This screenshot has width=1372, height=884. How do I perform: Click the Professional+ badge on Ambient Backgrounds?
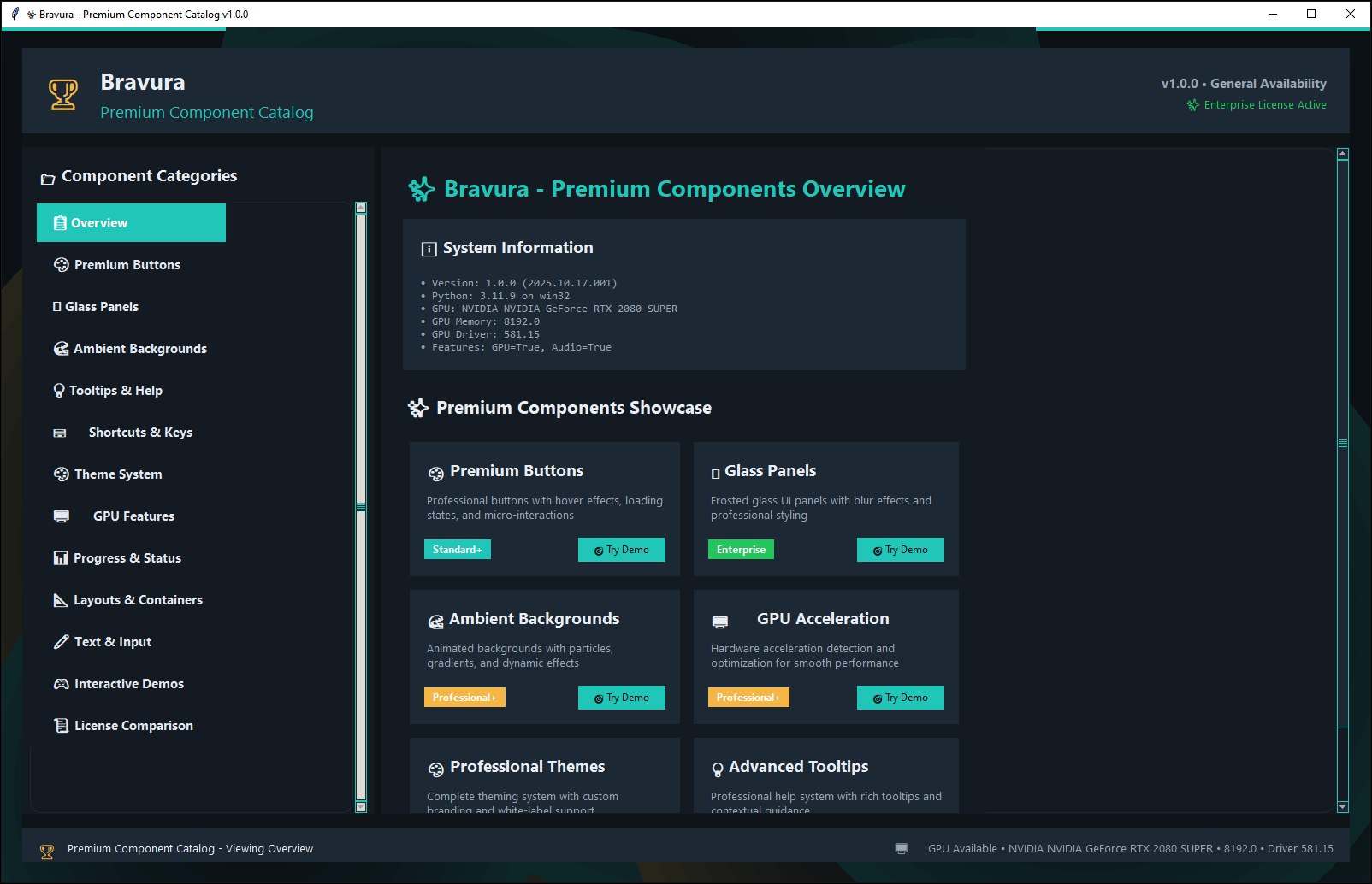[x=464, y=697]
